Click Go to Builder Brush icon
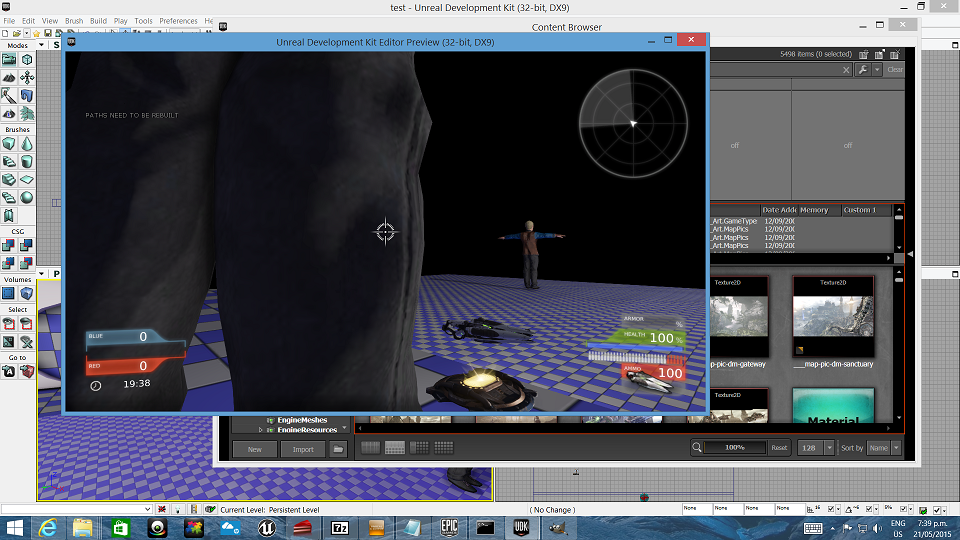The height and width of the screenshot is (540, 960). click(x=27, y=372)
